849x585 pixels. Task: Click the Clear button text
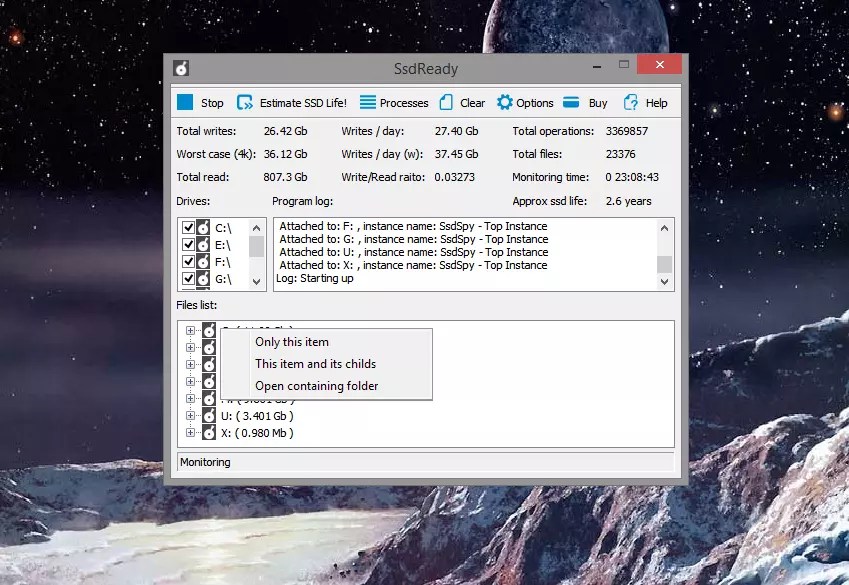pos(472,103)
